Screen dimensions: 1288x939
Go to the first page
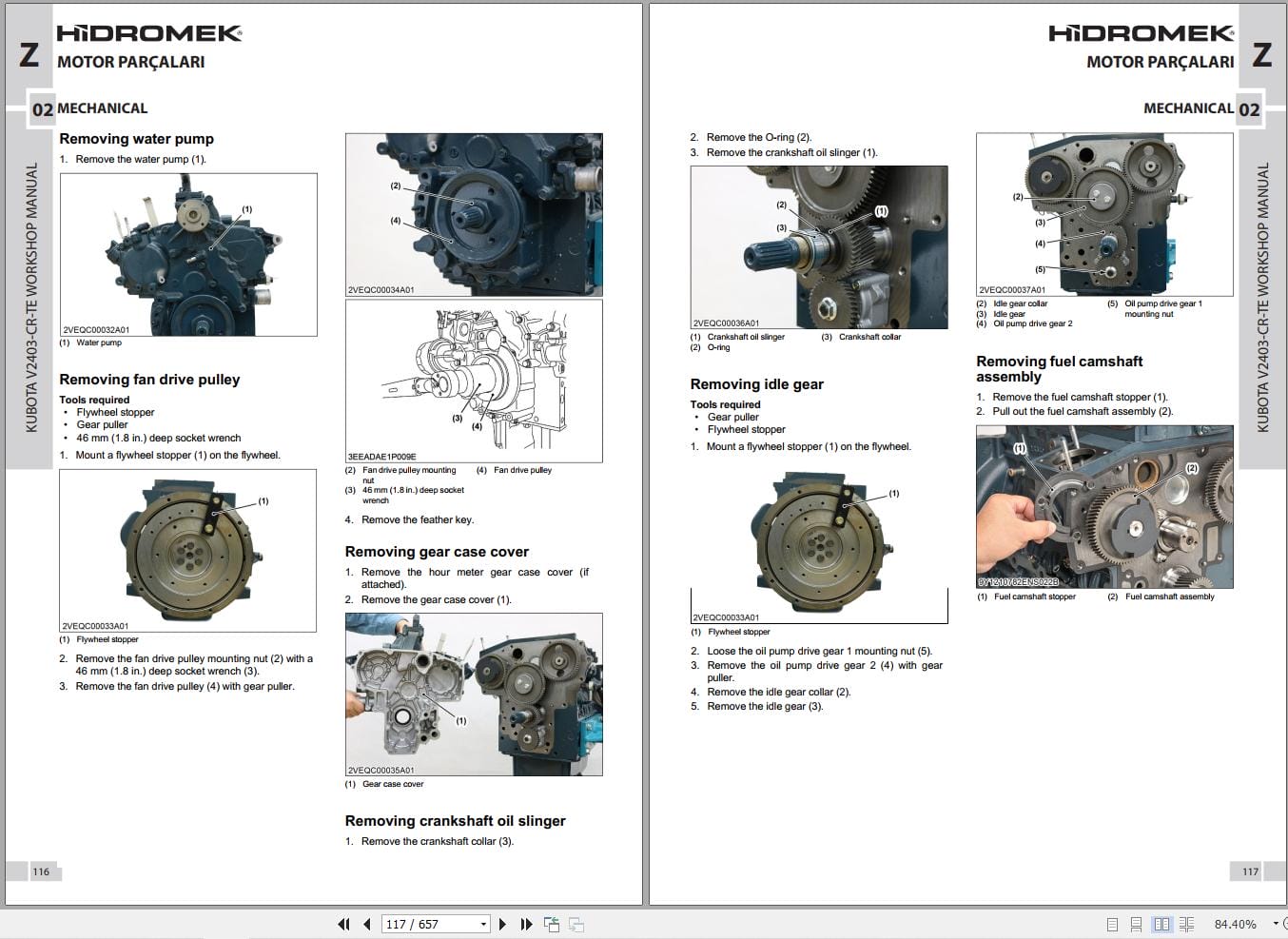pos(343,924)
